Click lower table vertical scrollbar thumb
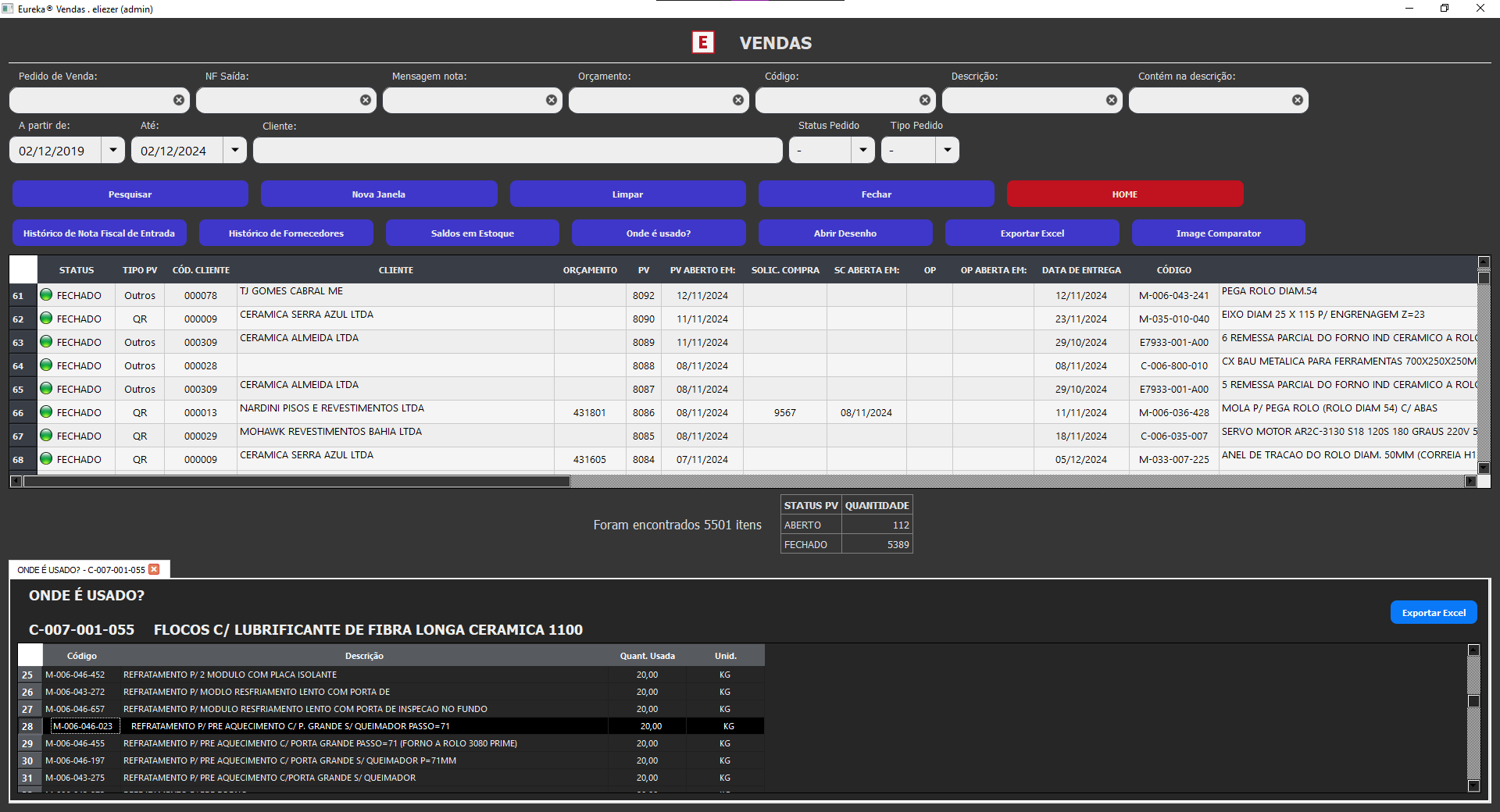 [x=1473, y=700]
